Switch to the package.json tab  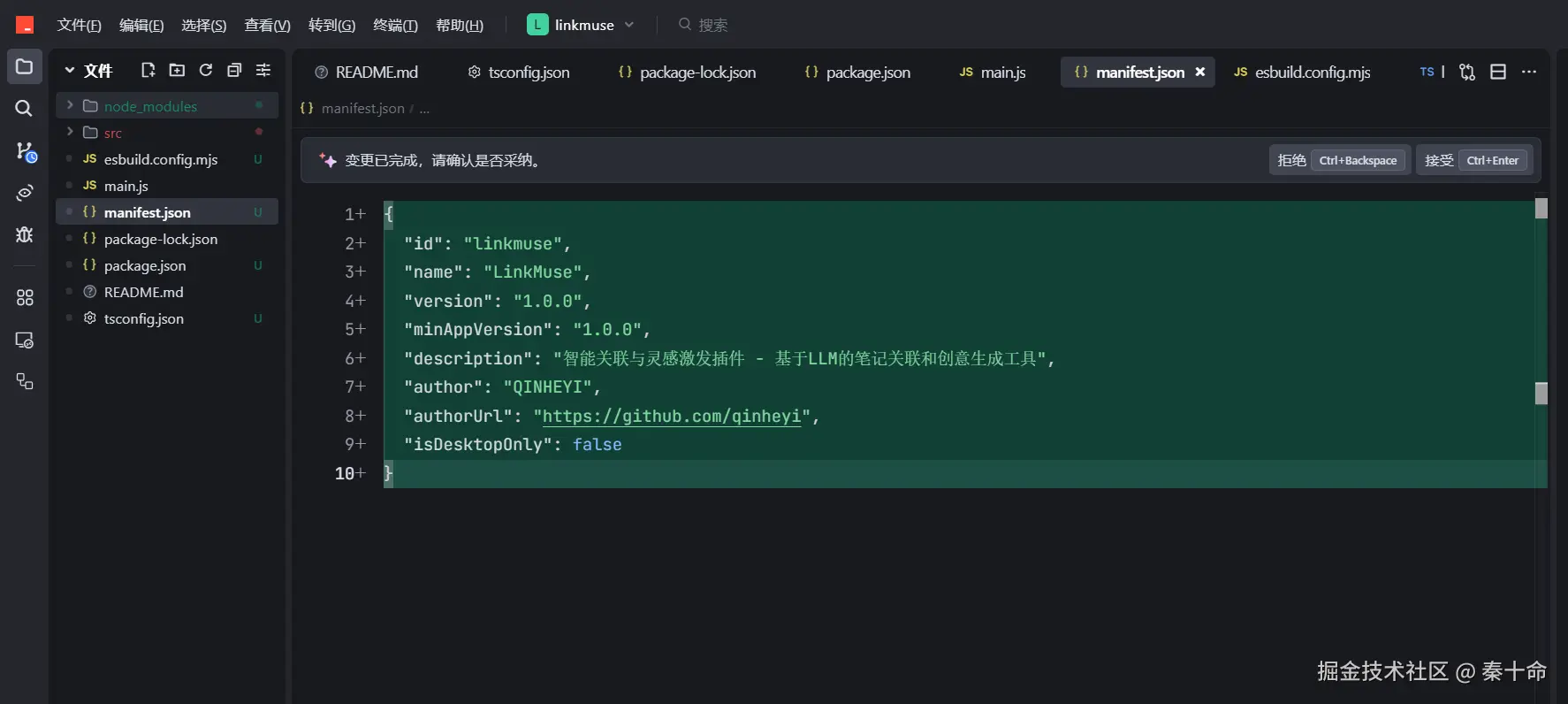(x=857, y=73)
